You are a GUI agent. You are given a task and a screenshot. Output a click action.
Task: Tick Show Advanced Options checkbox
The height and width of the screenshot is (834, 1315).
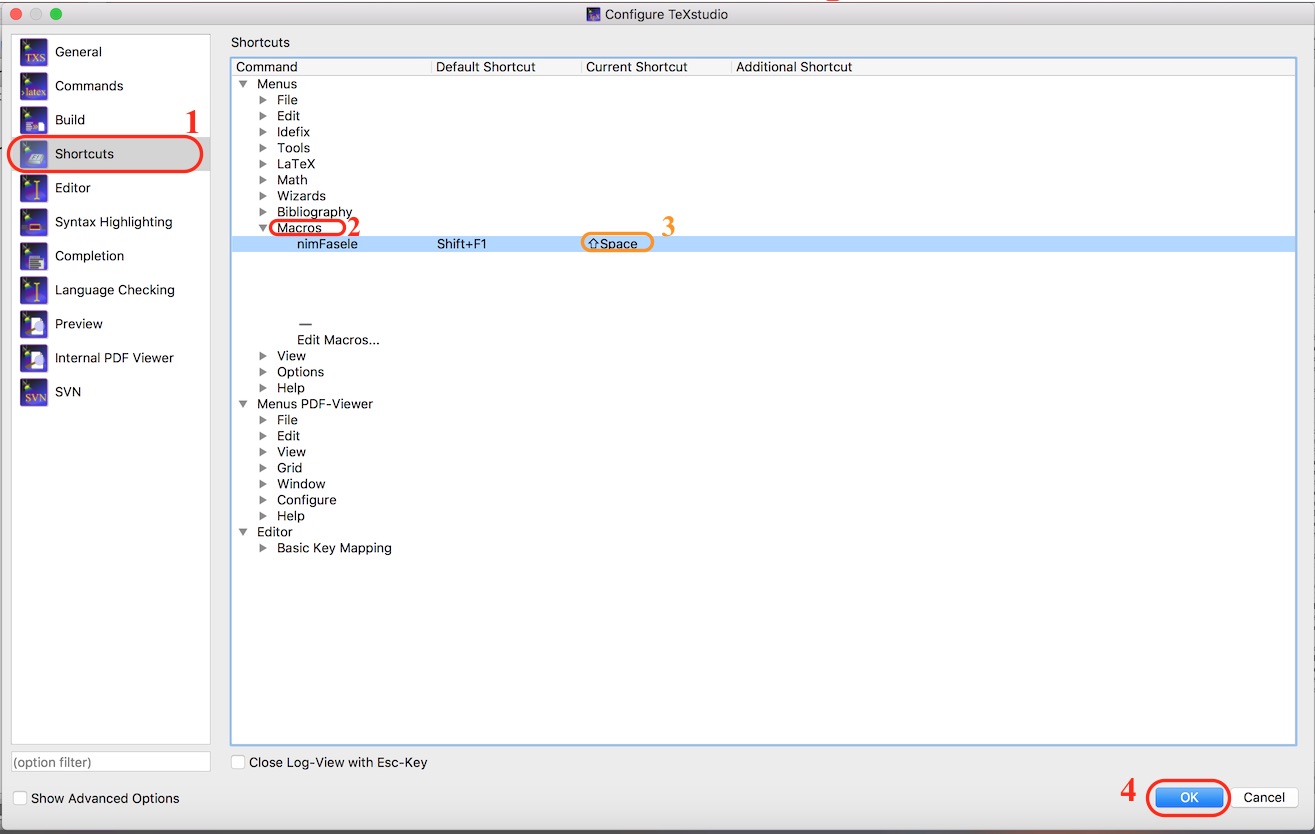[x=20, y=798]
